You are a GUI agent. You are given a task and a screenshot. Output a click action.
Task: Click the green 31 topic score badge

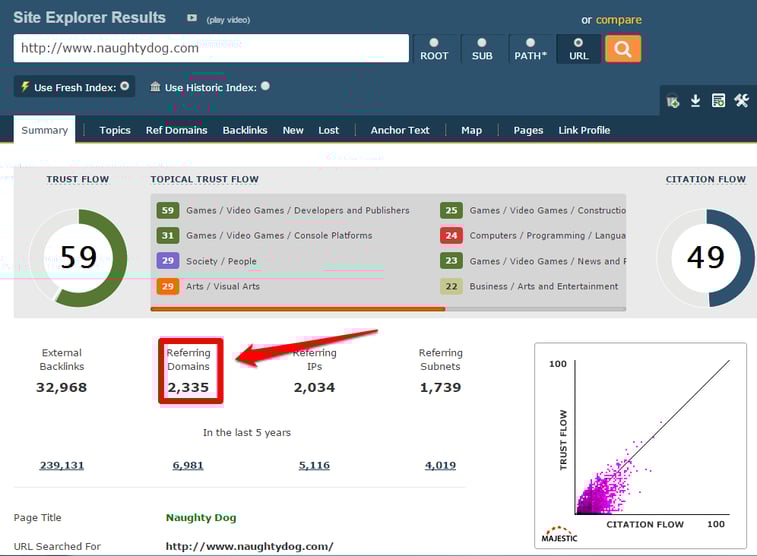(x=168, y=236)
